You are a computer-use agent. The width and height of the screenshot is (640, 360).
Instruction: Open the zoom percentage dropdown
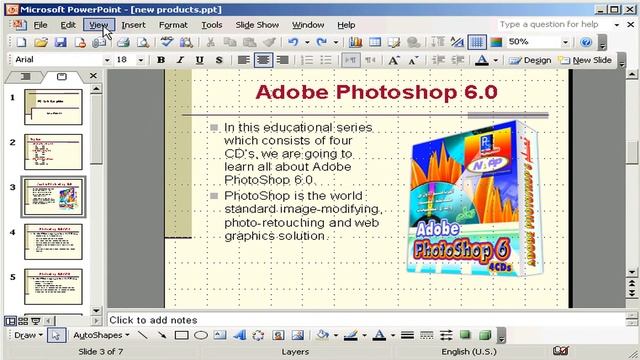(x=565, y=42)
